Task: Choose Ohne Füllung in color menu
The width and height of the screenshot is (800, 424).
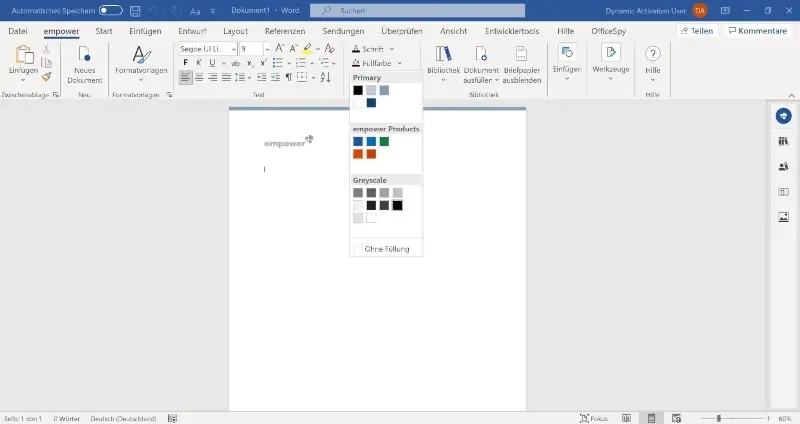Action: (x=386, y=248)
